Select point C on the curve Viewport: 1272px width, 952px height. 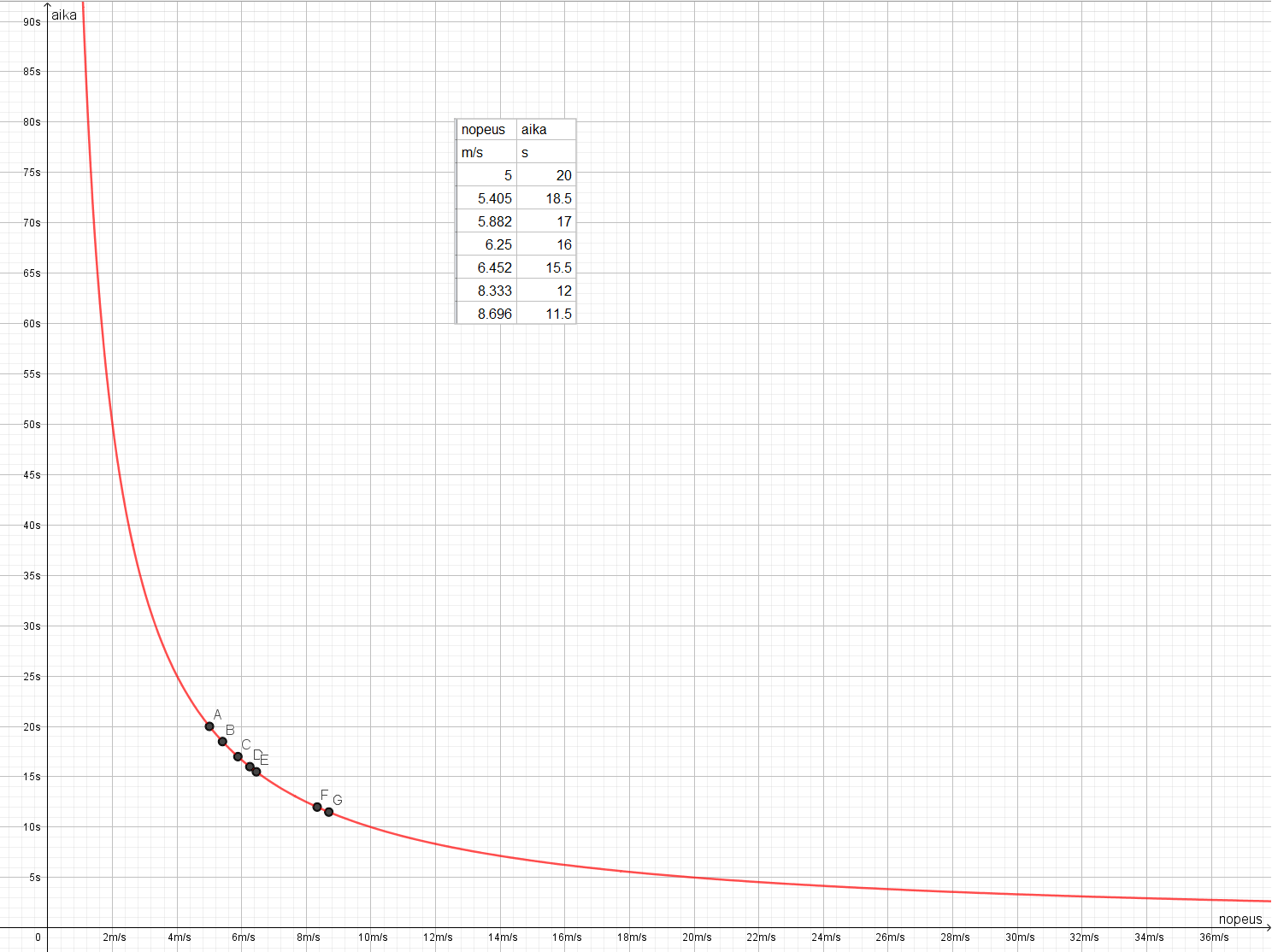(x=239, y=755)
